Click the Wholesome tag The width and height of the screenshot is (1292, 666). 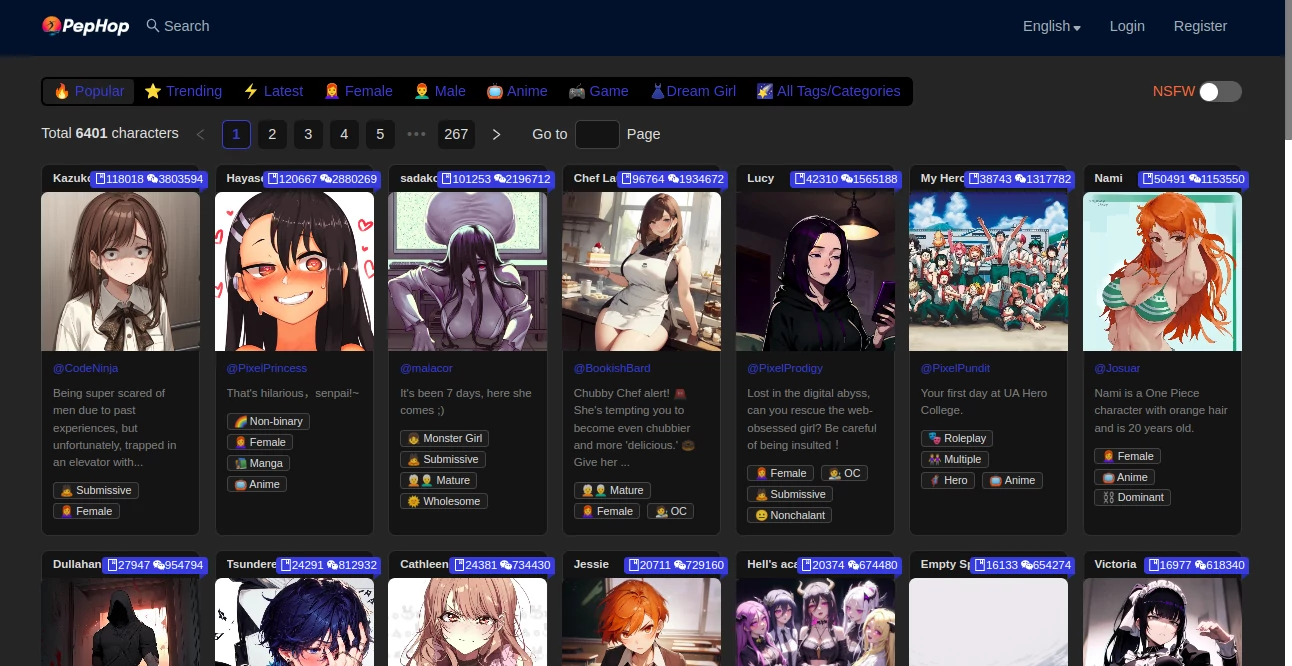click(x=444, y=501)
